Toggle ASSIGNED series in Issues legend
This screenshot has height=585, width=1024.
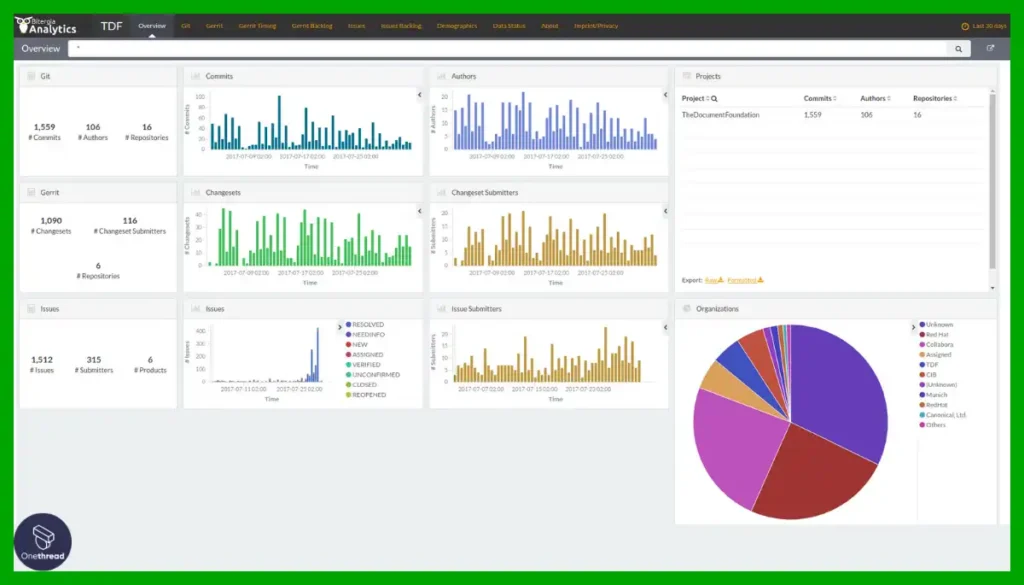click(364, 355)
